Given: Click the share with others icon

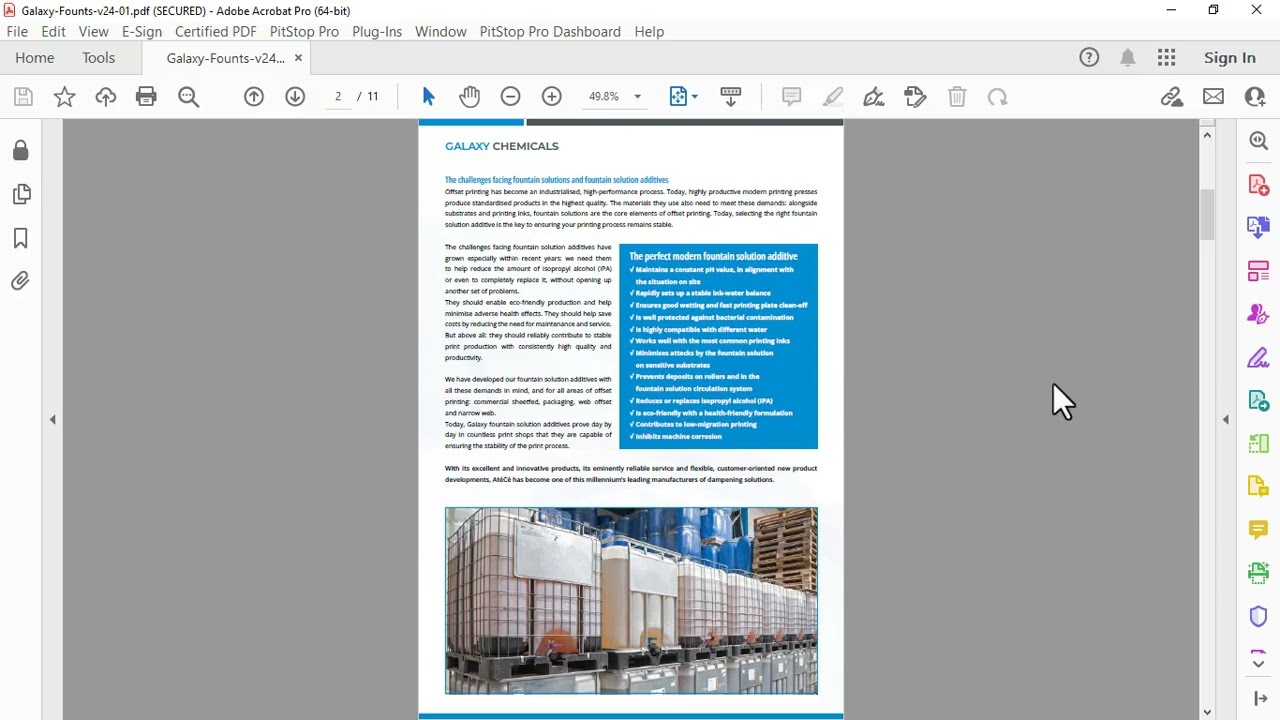Looking at the screenshot, I should 1255,97.
